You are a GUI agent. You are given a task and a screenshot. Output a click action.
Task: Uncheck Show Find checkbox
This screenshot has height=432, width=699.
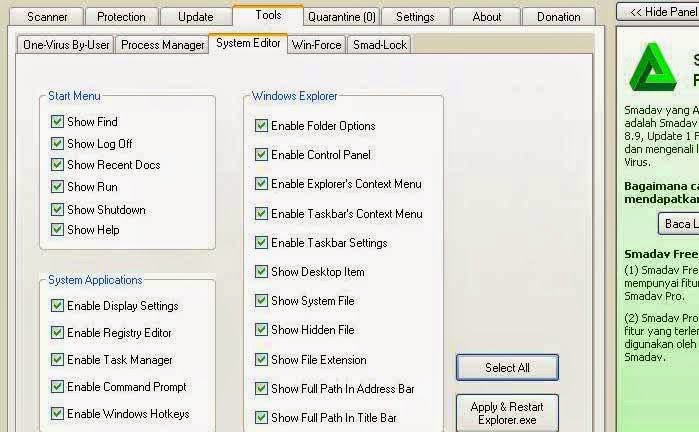pos(57,121)
